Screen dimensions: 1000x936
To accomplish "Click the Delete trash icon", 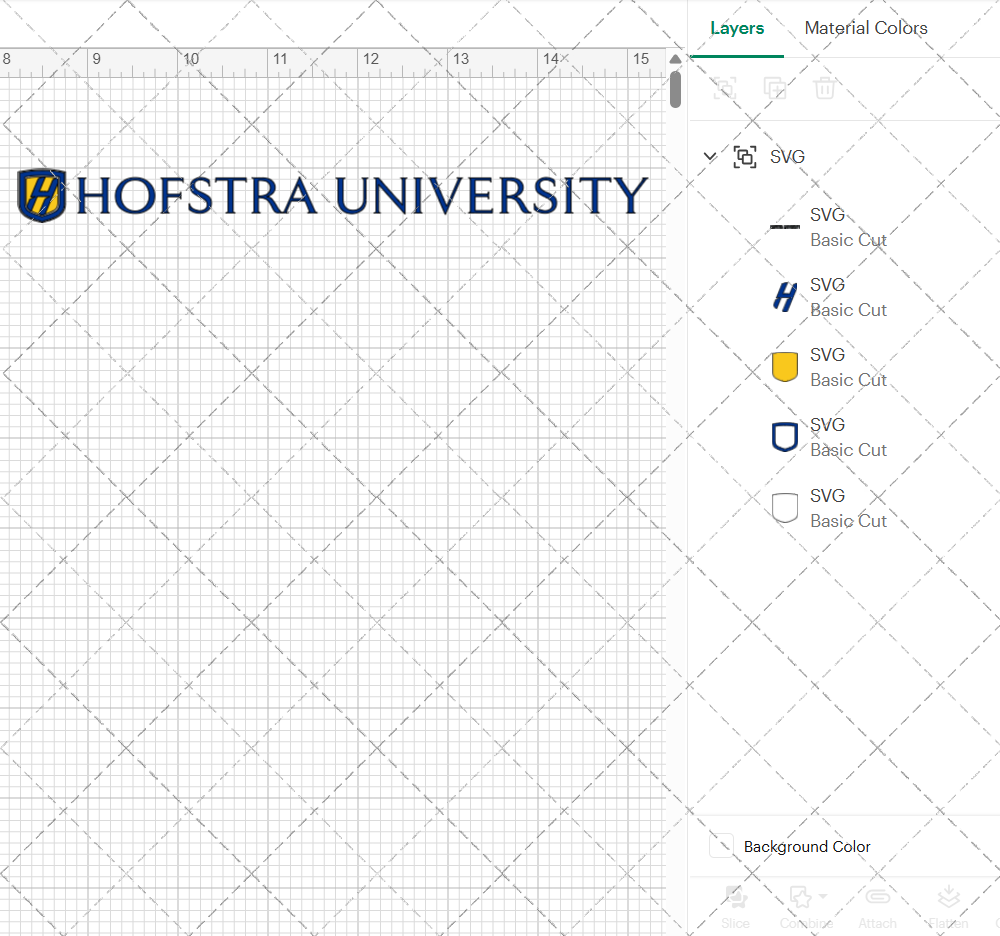I will click(x=825, y=88).
